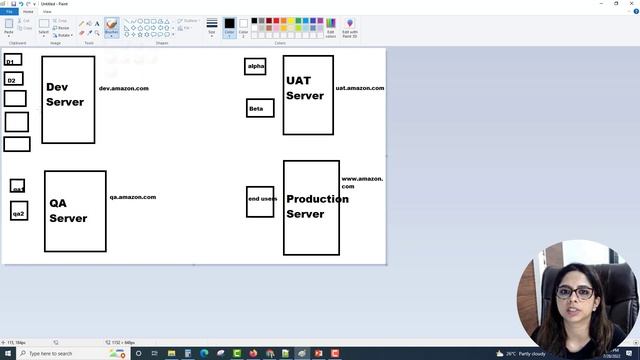Image resolution: width=640 pixels, height=360 pixels.
Task: Select the Color picker eyedropper tool
Action: click(89, 33)
